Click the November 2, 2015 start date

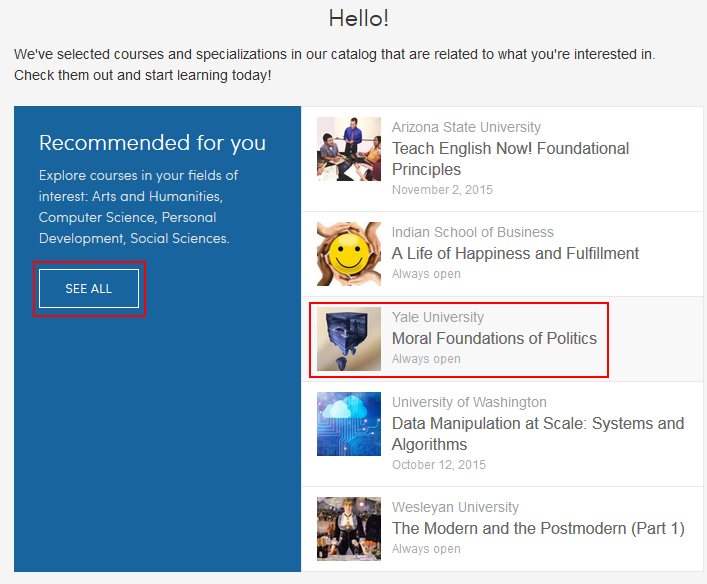[x=442, y=190]
